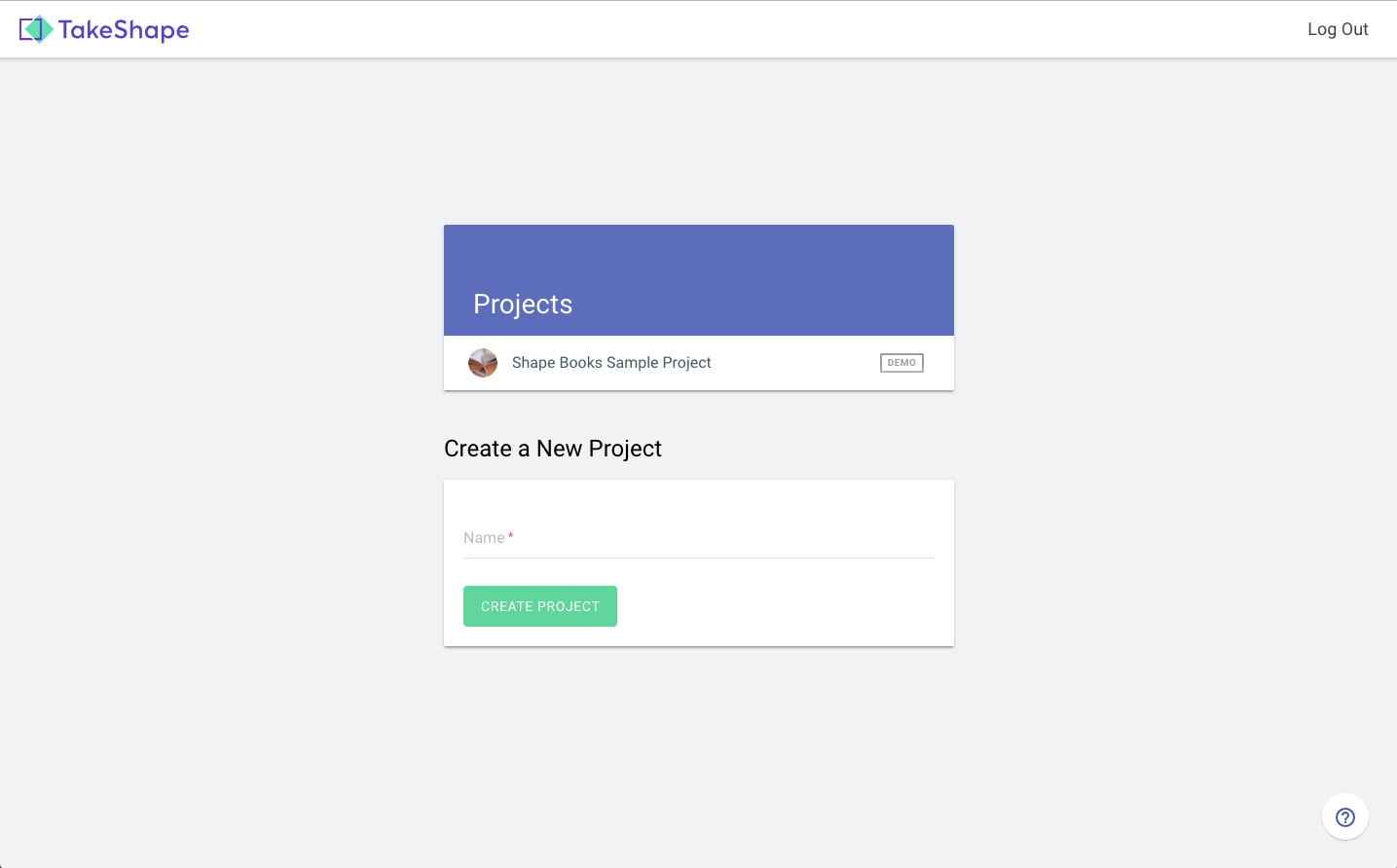Click the TakeShape wordmark text

pos(124,30)
